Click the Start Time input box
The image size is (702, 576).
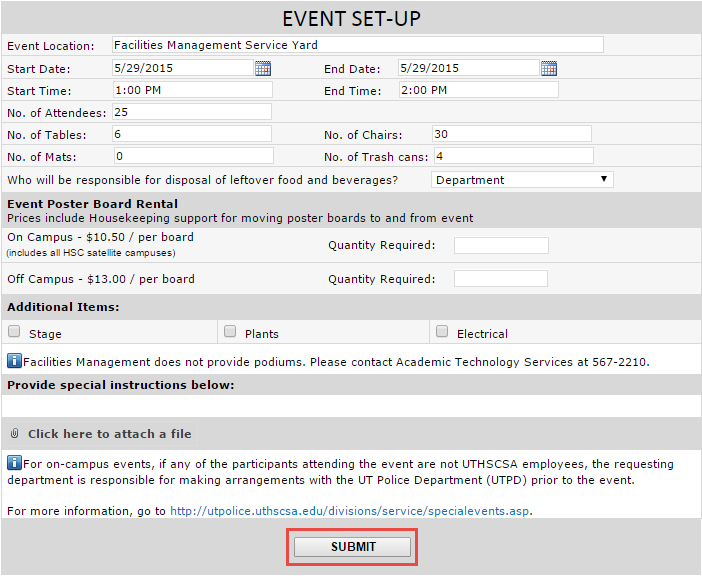tap(191, 90)
